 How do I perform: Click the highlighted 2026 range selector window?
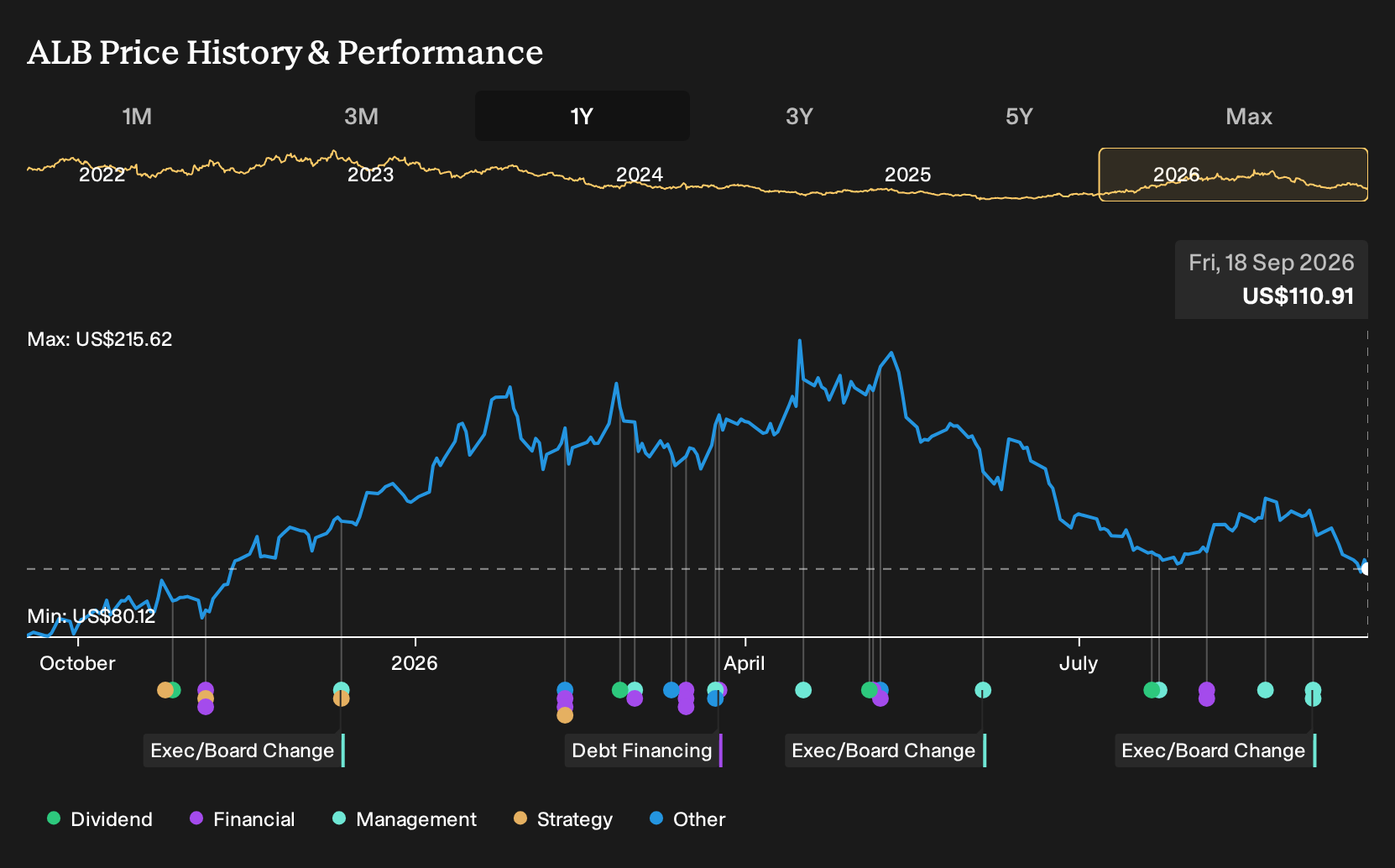click(1233, 175)
